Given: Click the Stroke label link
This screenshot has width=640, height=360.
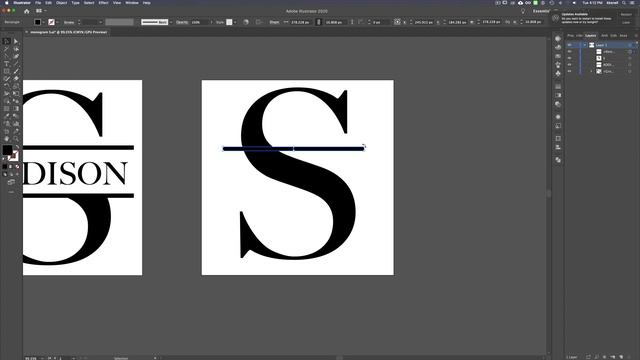Looking at the screenshot, I should pos(69,22).
